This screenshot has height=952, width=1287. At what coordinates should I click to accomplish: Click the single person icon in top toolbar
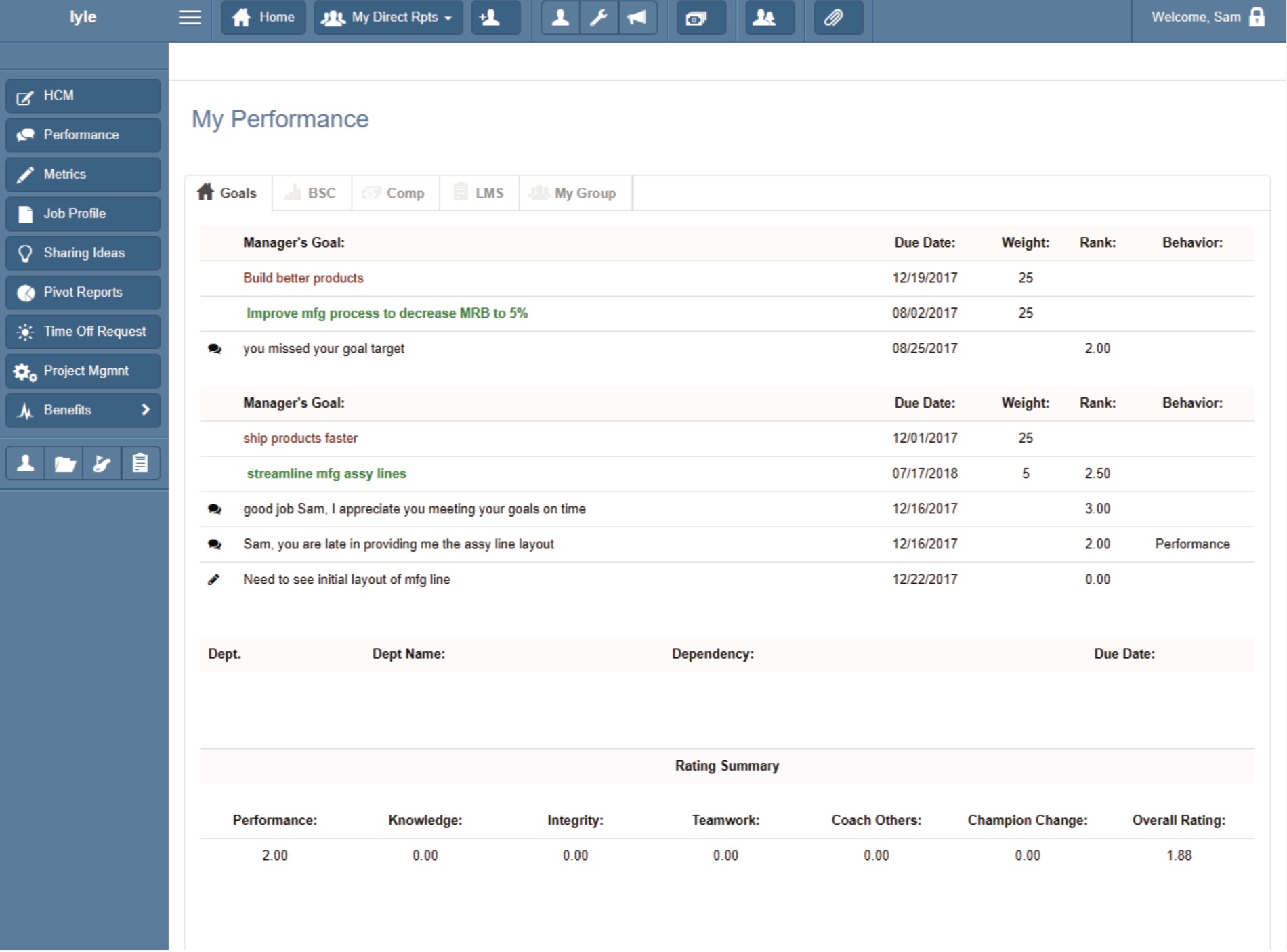[x=560, y=18]
